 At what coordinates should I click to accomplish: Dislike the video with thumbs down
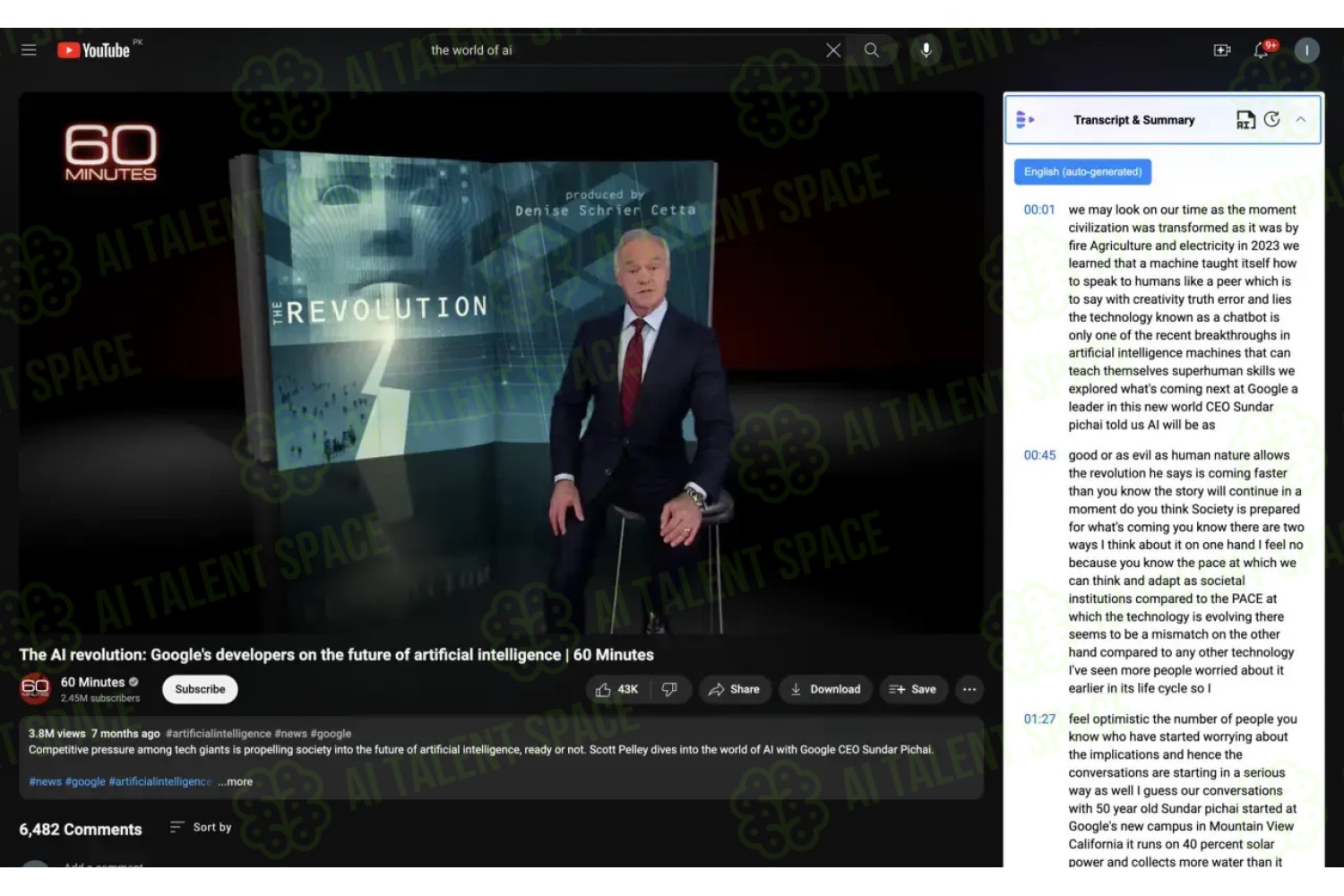[669, 689]
